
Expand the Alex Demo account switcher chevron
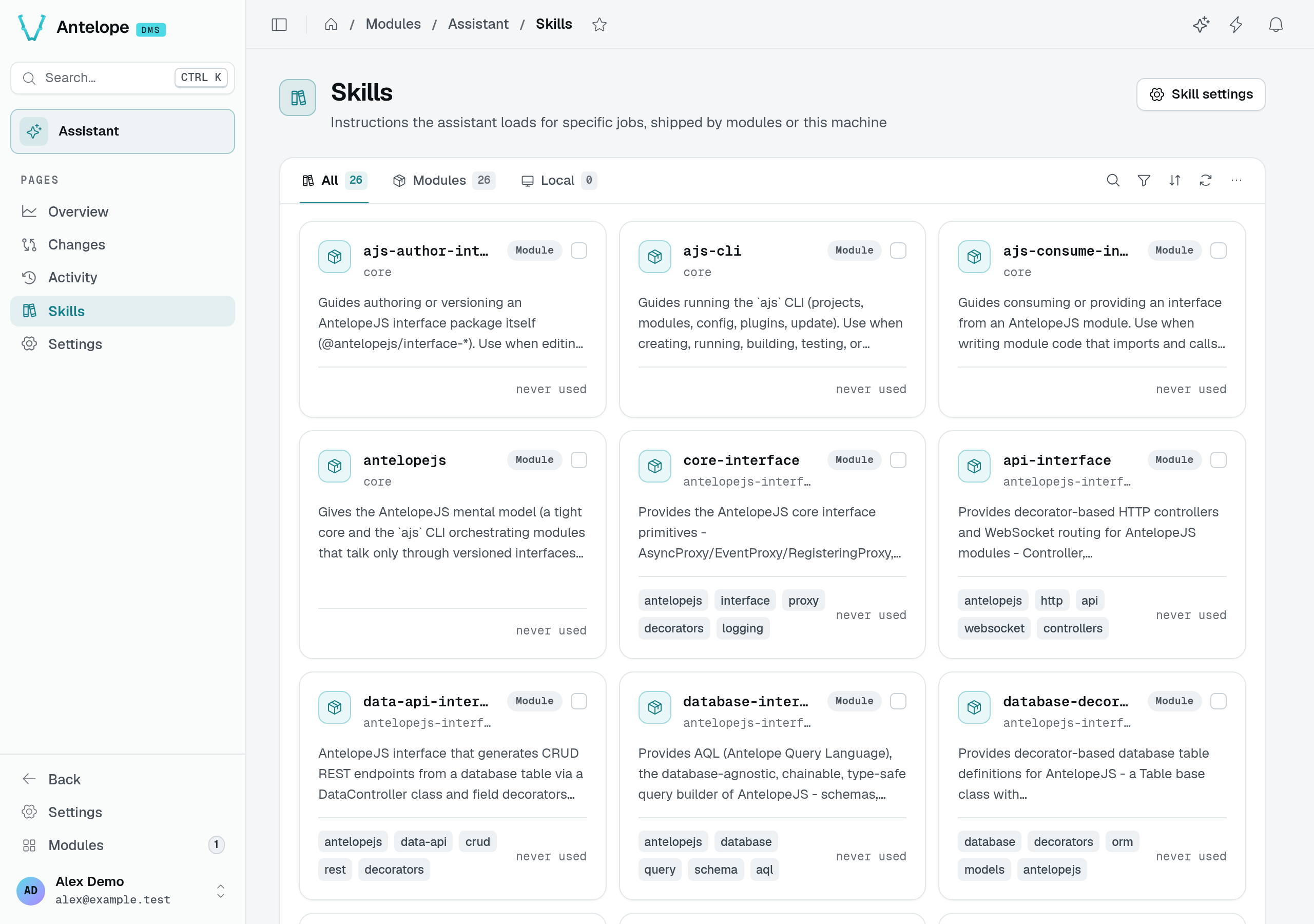[220, 890]
